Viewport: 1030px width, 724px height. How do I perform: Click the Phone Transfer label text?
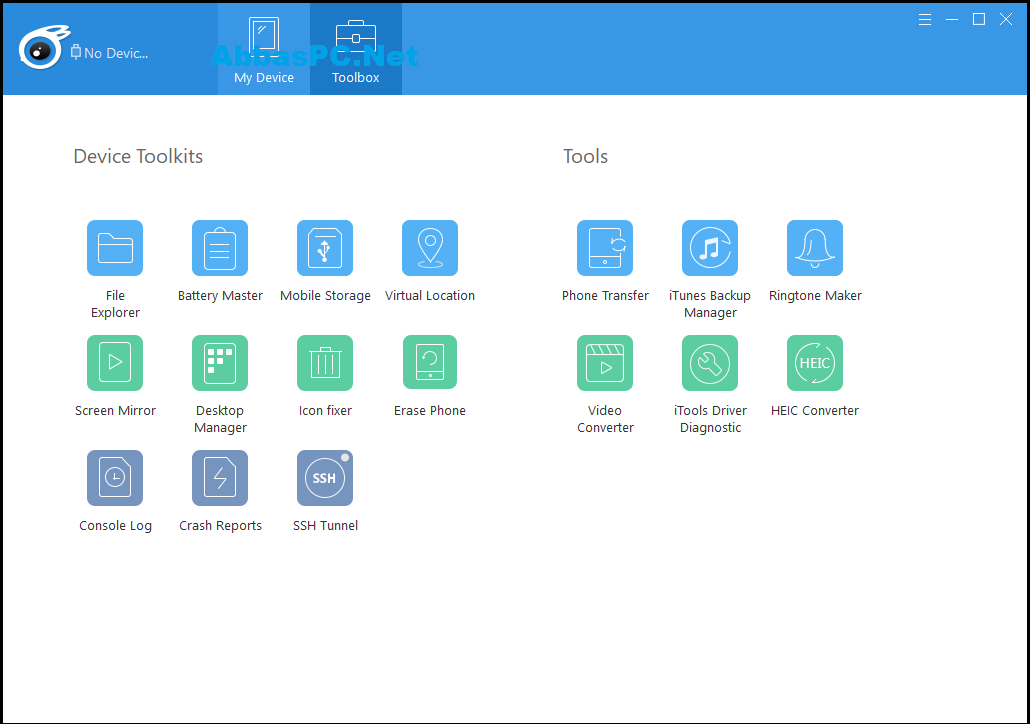605,296
